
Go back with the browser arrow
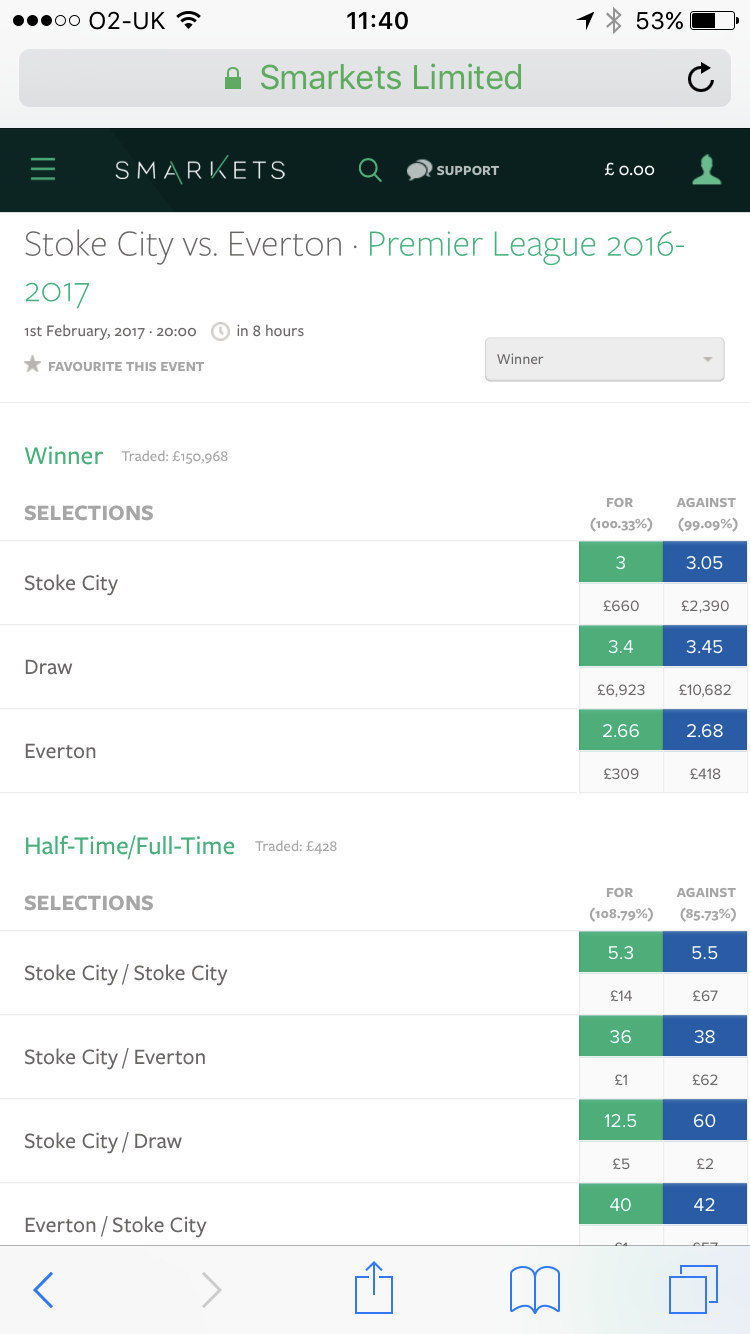pos(43,1290)
